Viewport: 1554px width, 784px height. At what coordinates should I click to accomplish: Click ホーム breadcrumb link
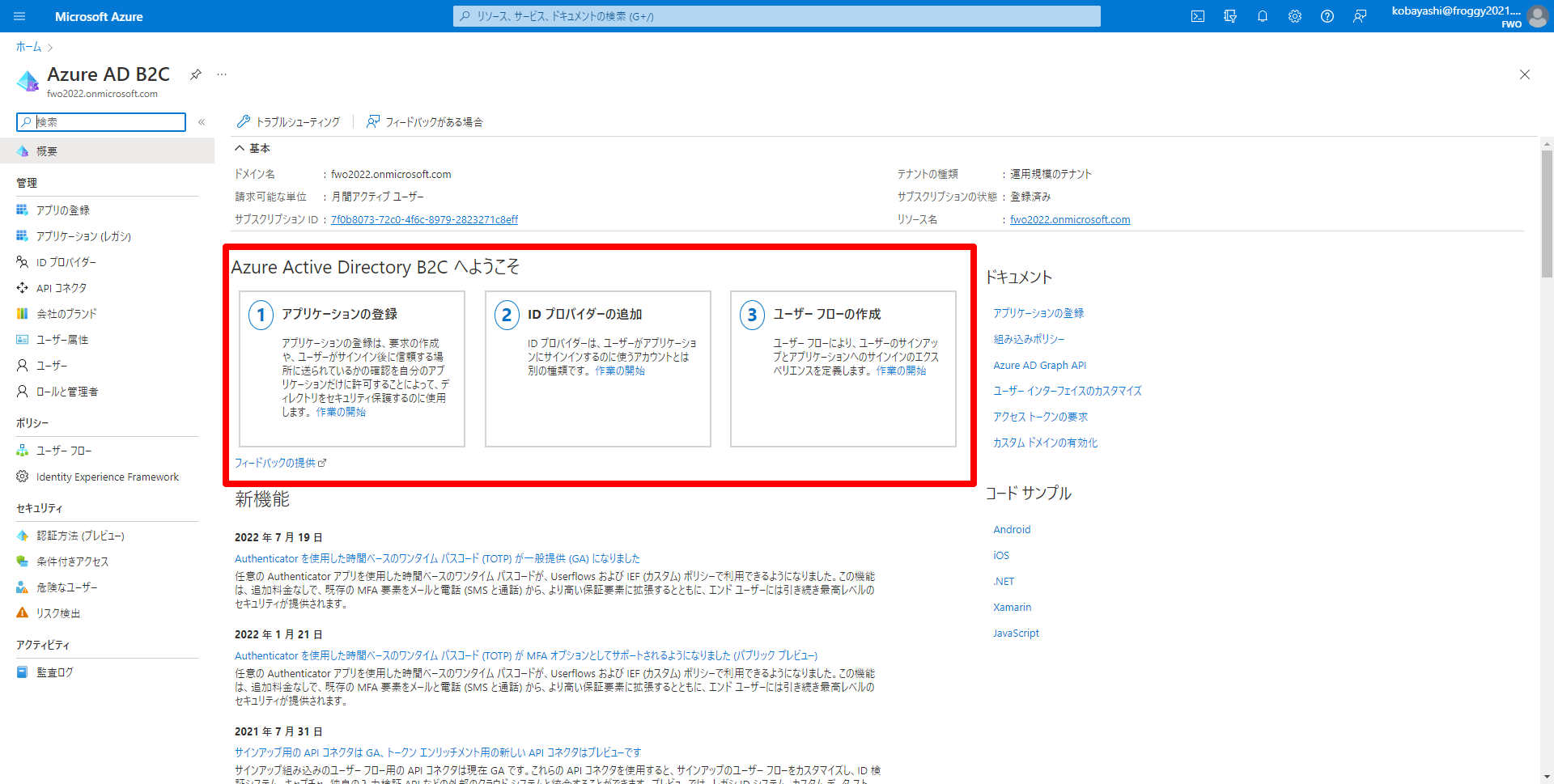28,47
